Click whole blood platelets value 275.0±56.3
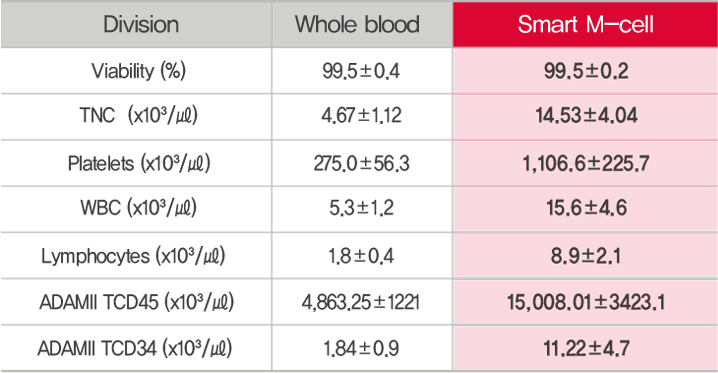The width and height of the screenshot is (718, 373). click(x=361, y=163)
